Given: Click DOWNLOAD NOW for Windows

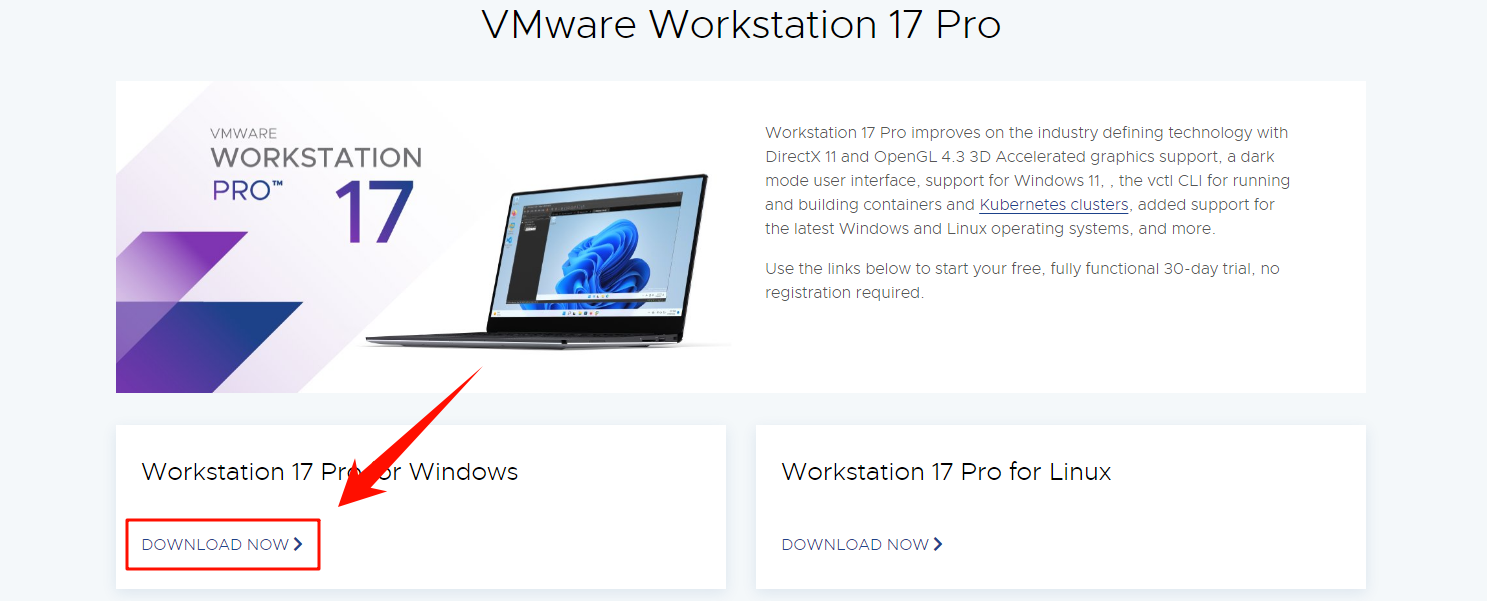Looking at the screenshot, I should click(215, 544).
